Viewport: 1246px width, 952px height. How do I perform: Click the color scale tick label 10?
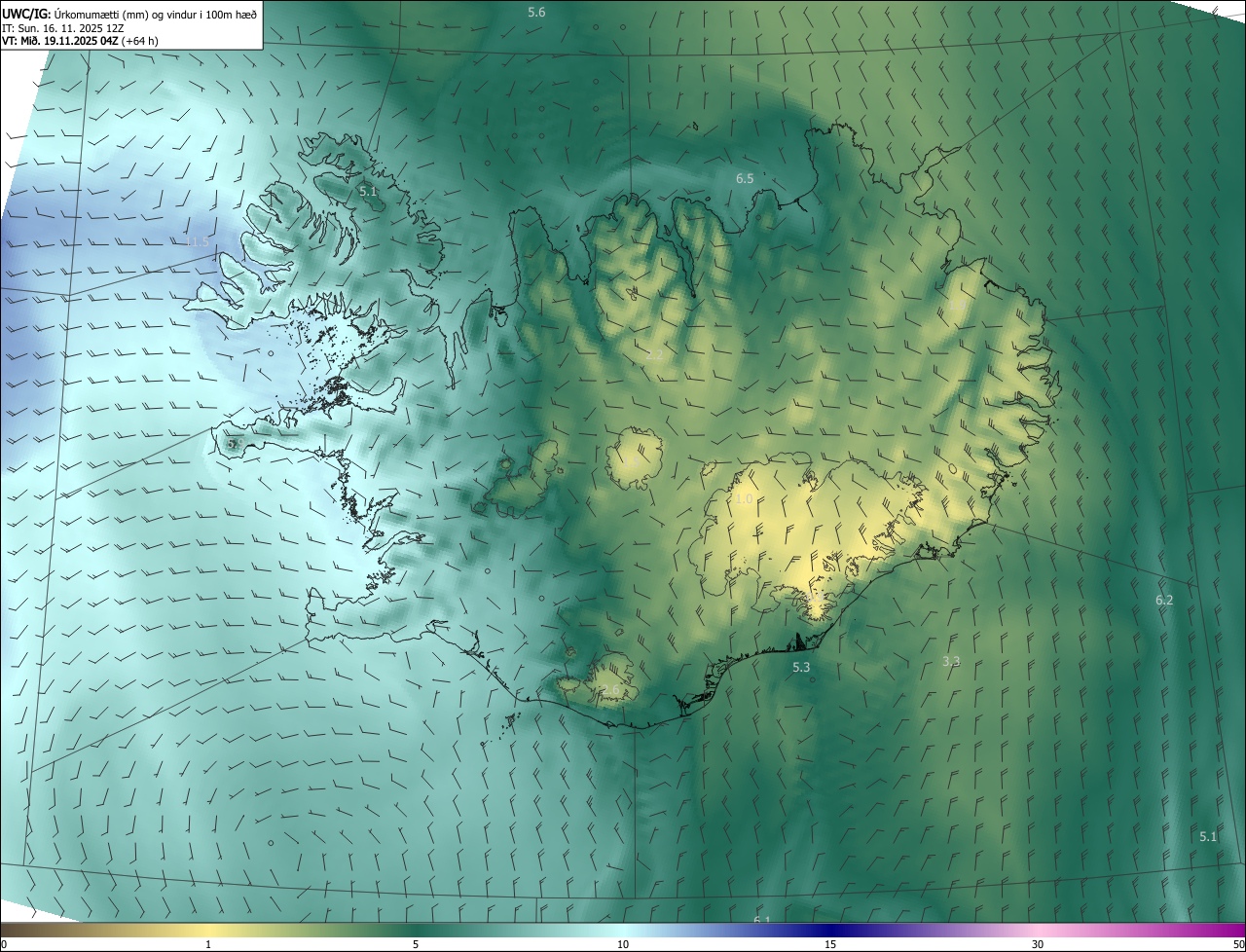623,944
